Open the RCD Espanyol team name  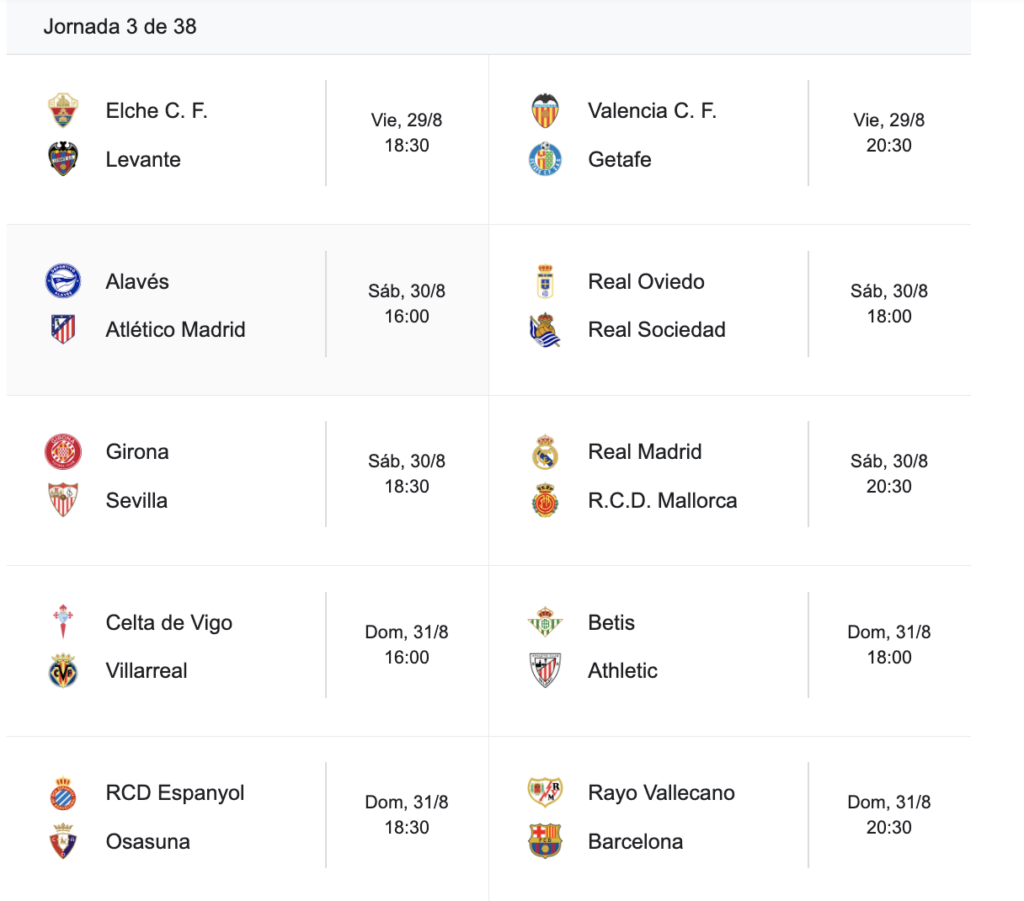(x=175, y=793)
